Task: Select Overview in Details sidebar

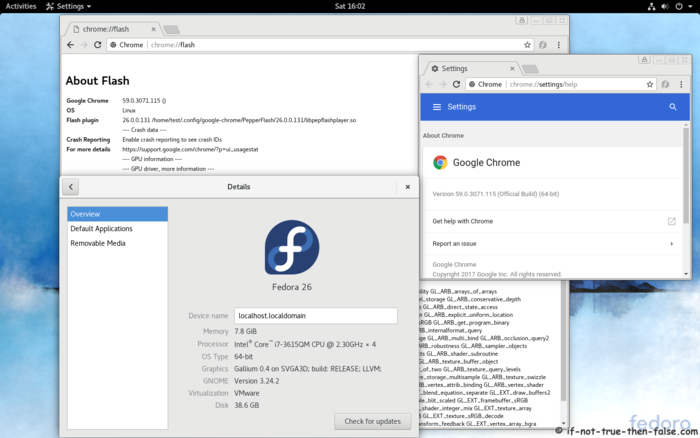Action: [117, 214]
